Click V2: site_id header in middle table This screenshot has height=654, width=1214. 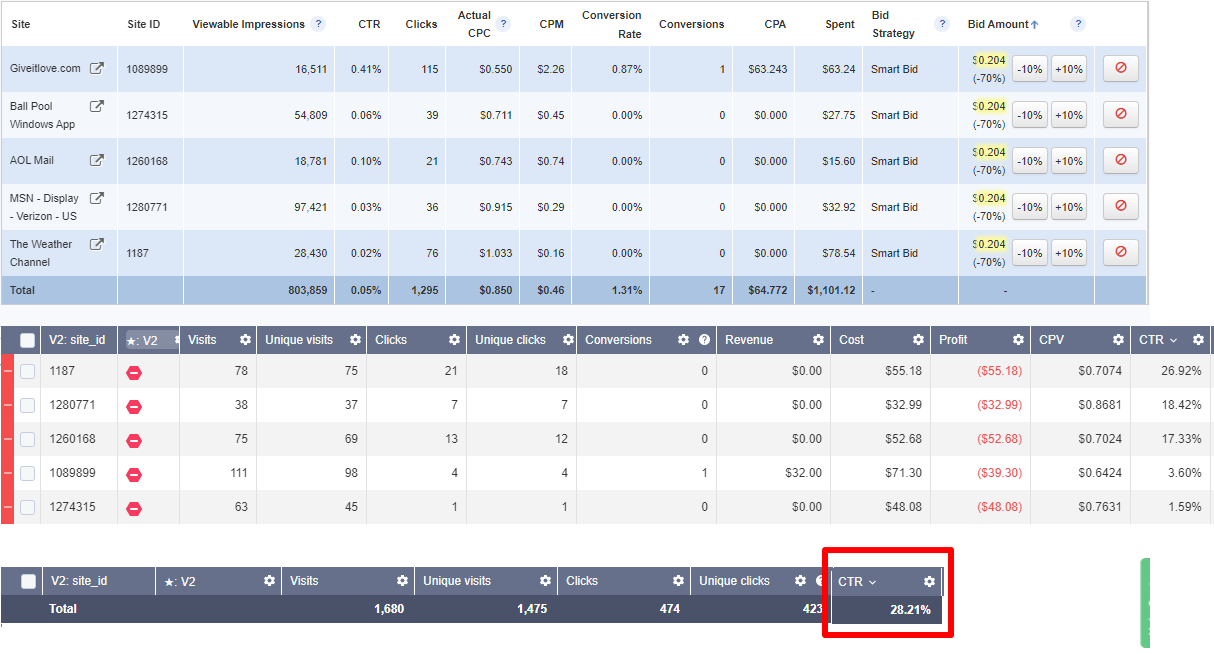[x=77, y=340]
